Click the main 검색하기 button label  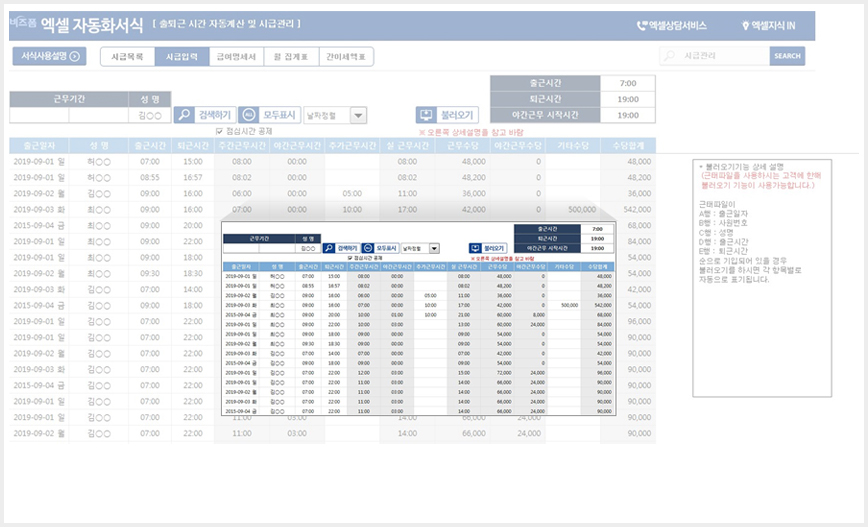215,115
